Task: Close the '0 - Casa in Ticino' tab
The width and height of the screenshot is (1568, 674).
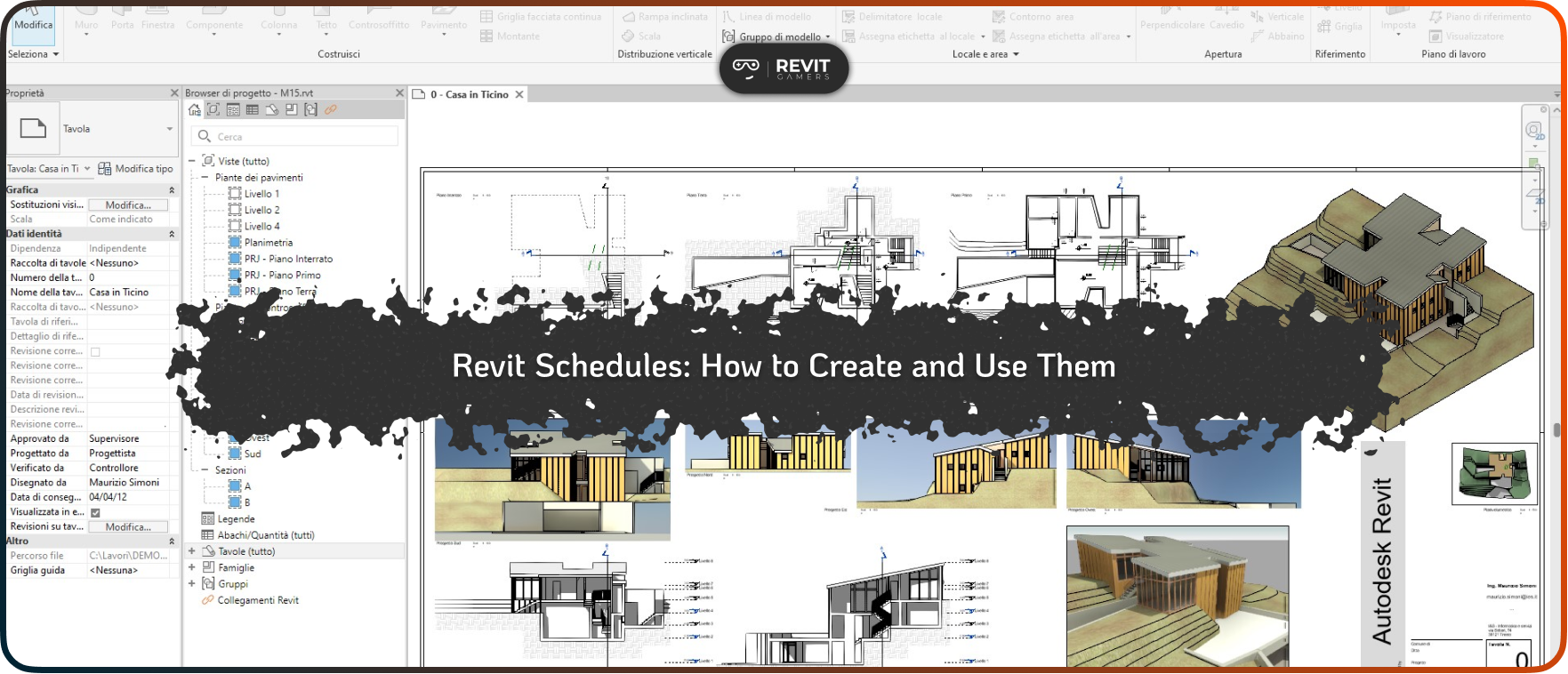Action: [519, 94]
